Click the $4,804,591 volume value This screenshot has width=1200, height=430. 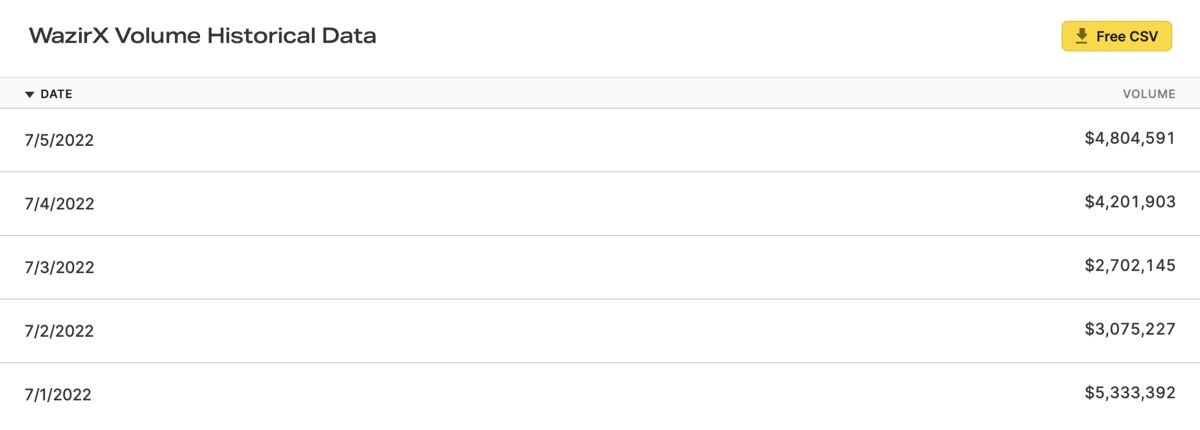point(1130,139)
